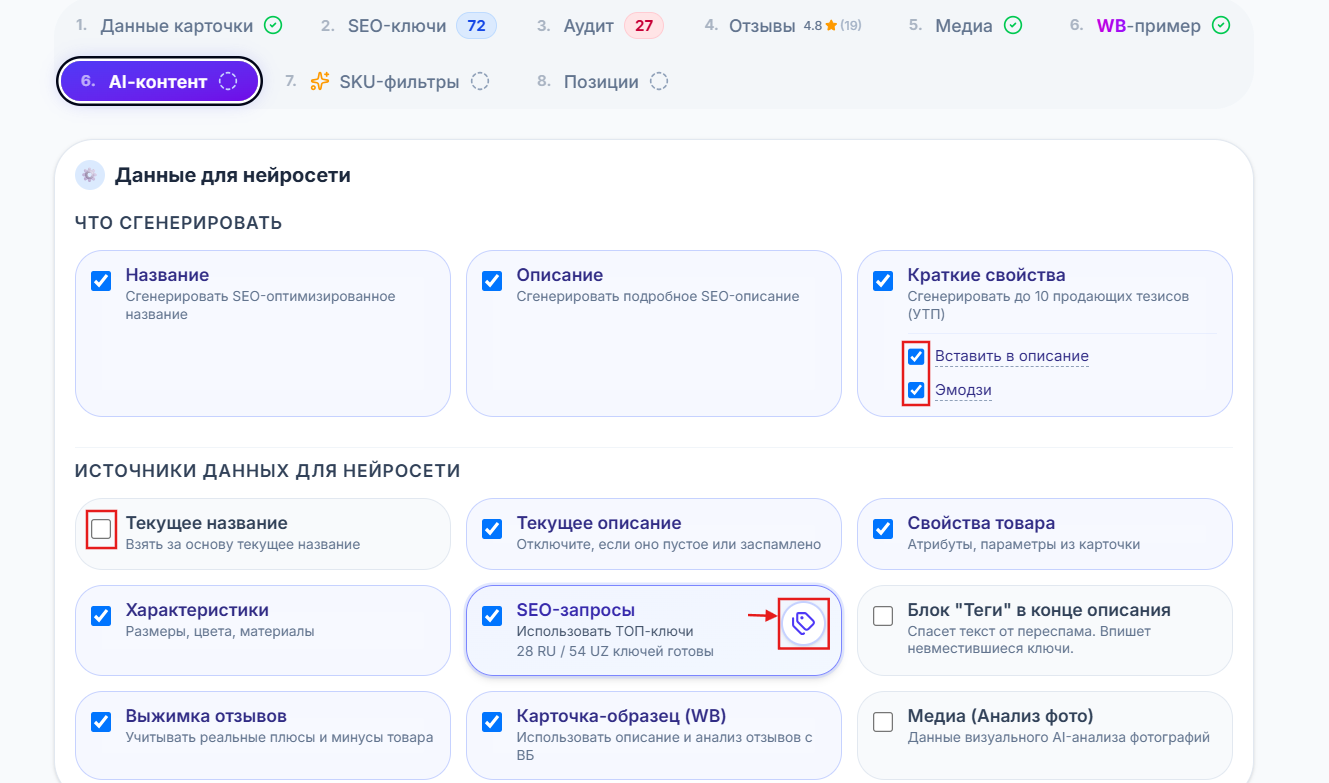
Task: Uncheck the SEO-запросы checkbox
Action: [492, 616]
